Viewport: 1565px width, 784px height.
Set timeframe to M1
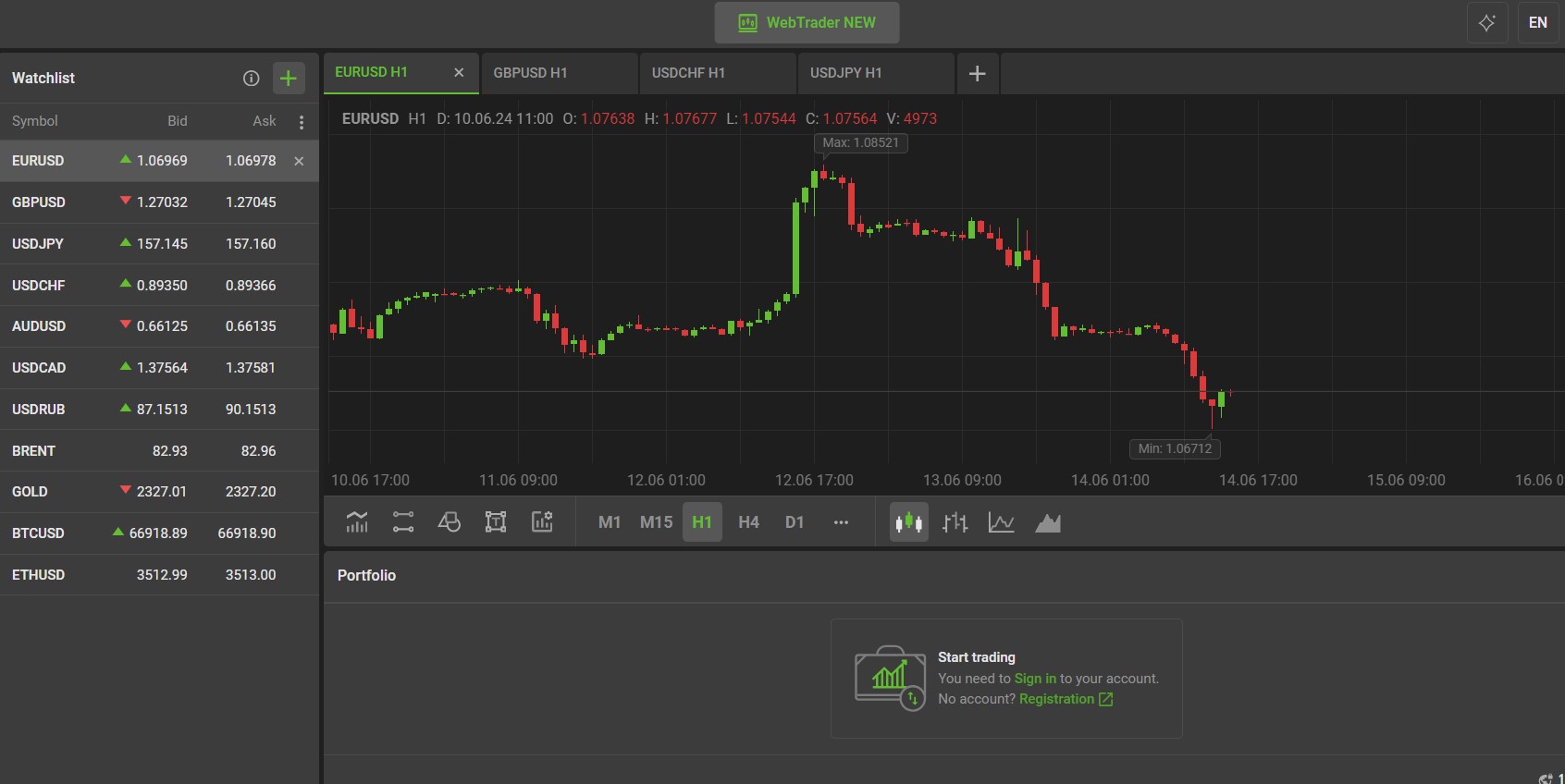tap(610, 522)
